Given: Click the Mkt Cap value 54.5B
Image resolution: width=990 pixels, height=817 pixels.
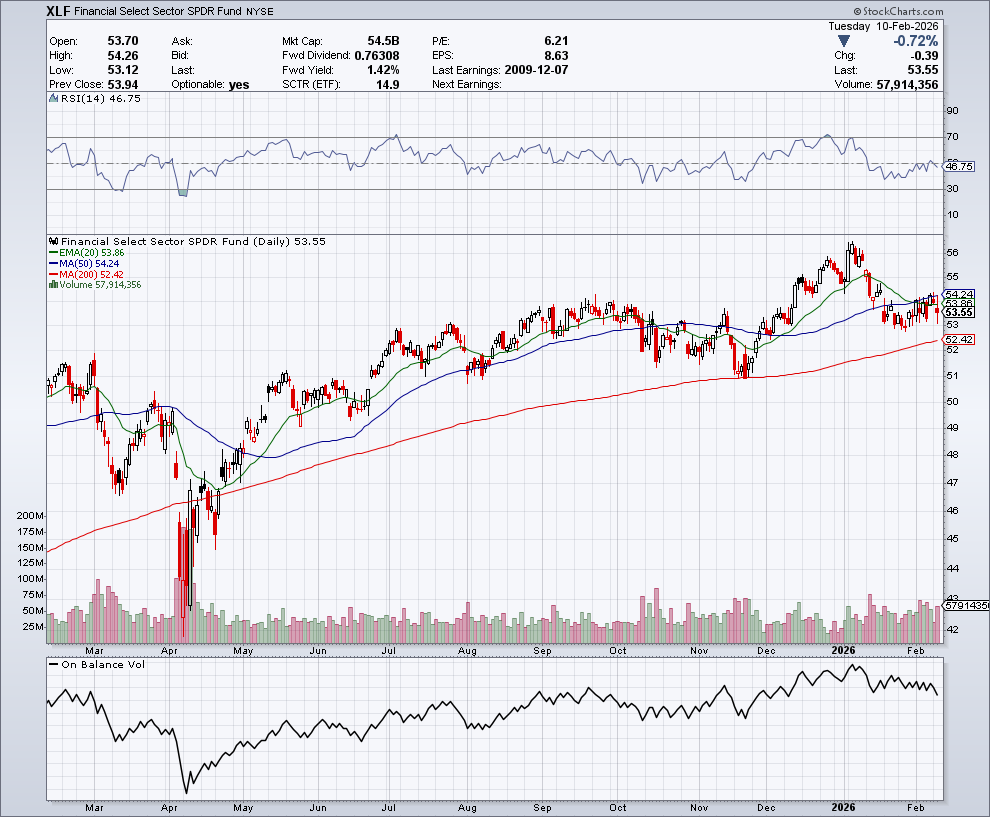Looking at the screenshot, I should tap(383, 41).
